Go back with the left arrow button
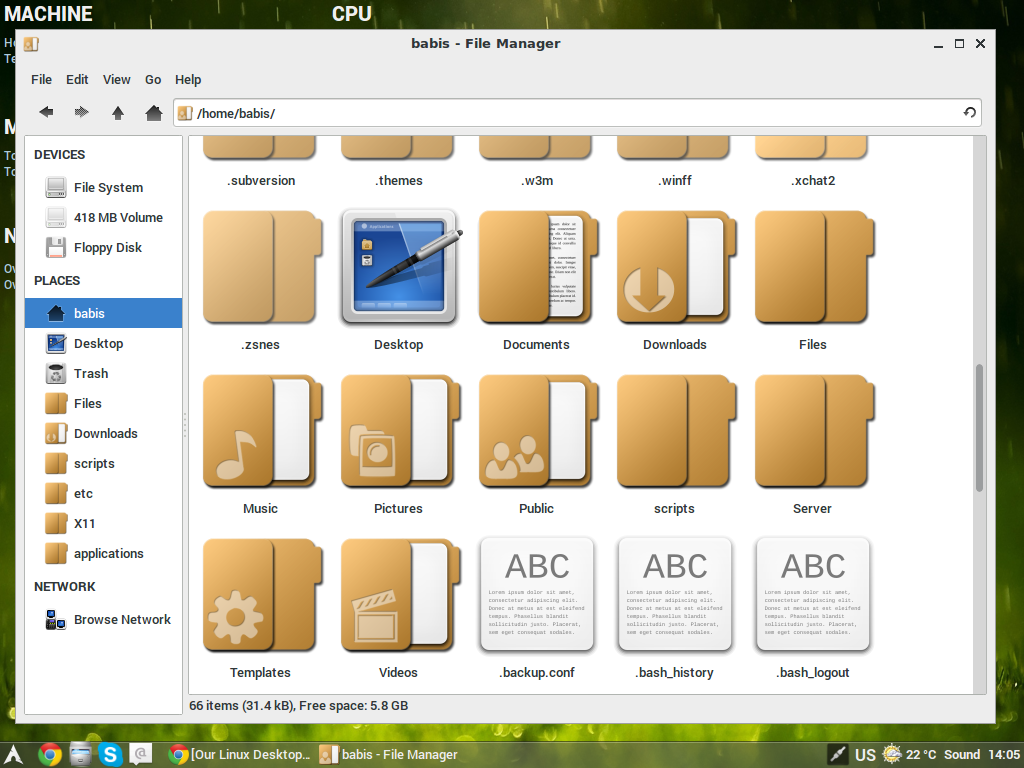Viewport: 1024px width, 768px height. 46,112
